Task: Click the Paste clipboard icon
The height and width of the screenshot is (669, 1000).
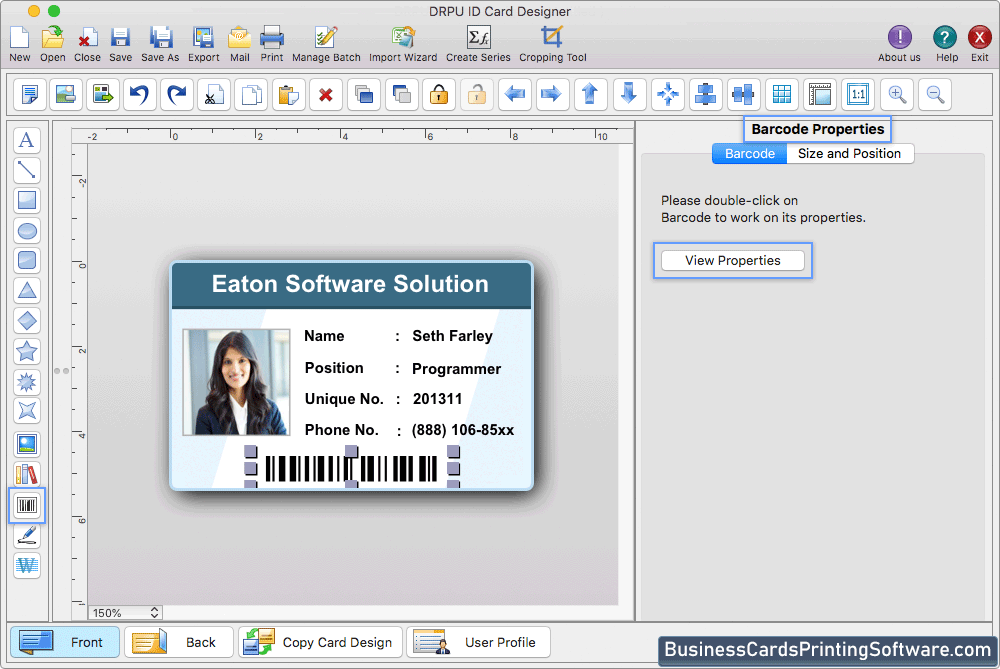Action: (288, 94)
